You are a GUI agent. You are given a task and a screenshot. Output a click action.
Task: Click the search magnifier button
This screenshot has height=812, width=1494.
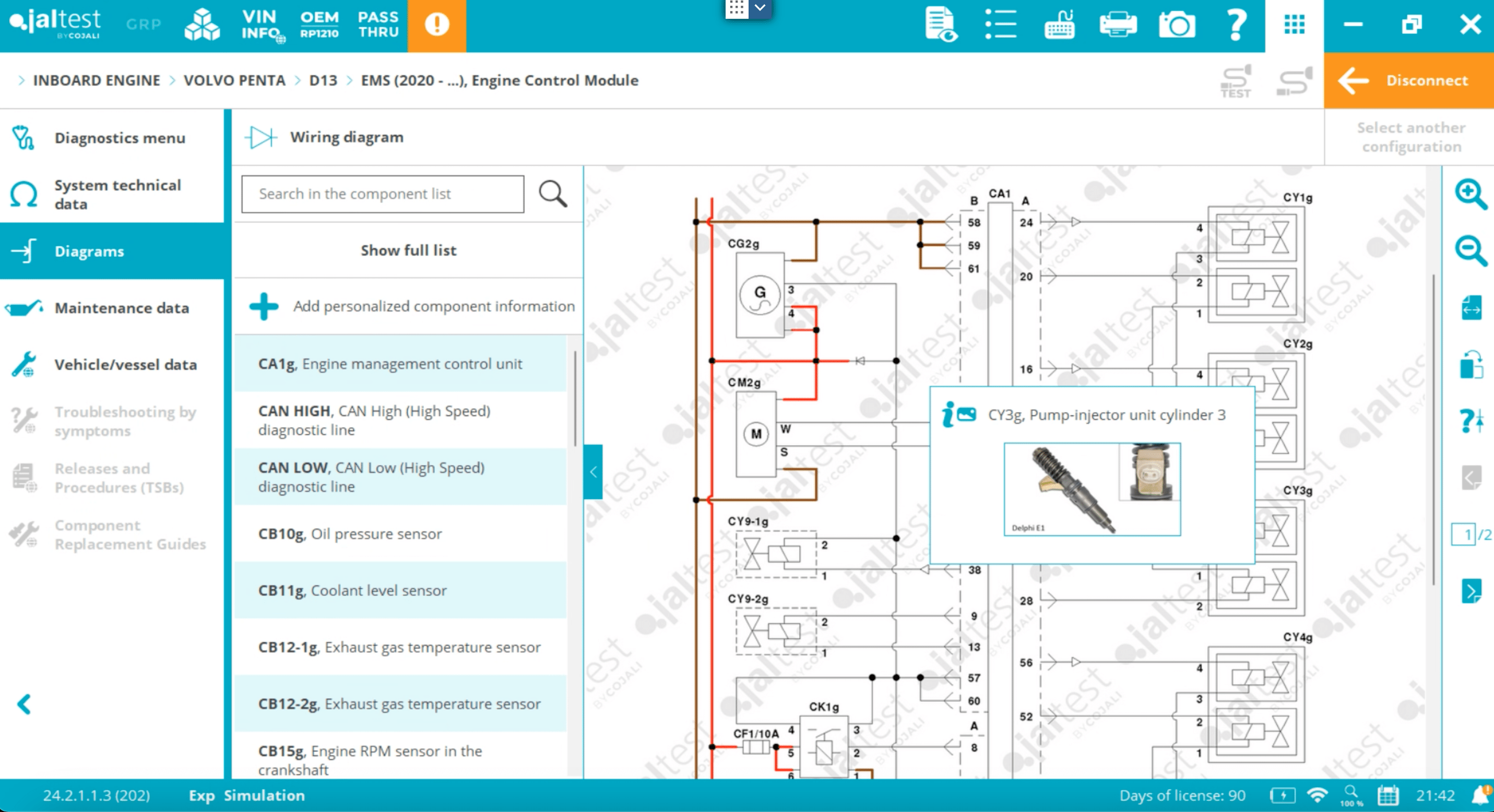pos(553,194)
